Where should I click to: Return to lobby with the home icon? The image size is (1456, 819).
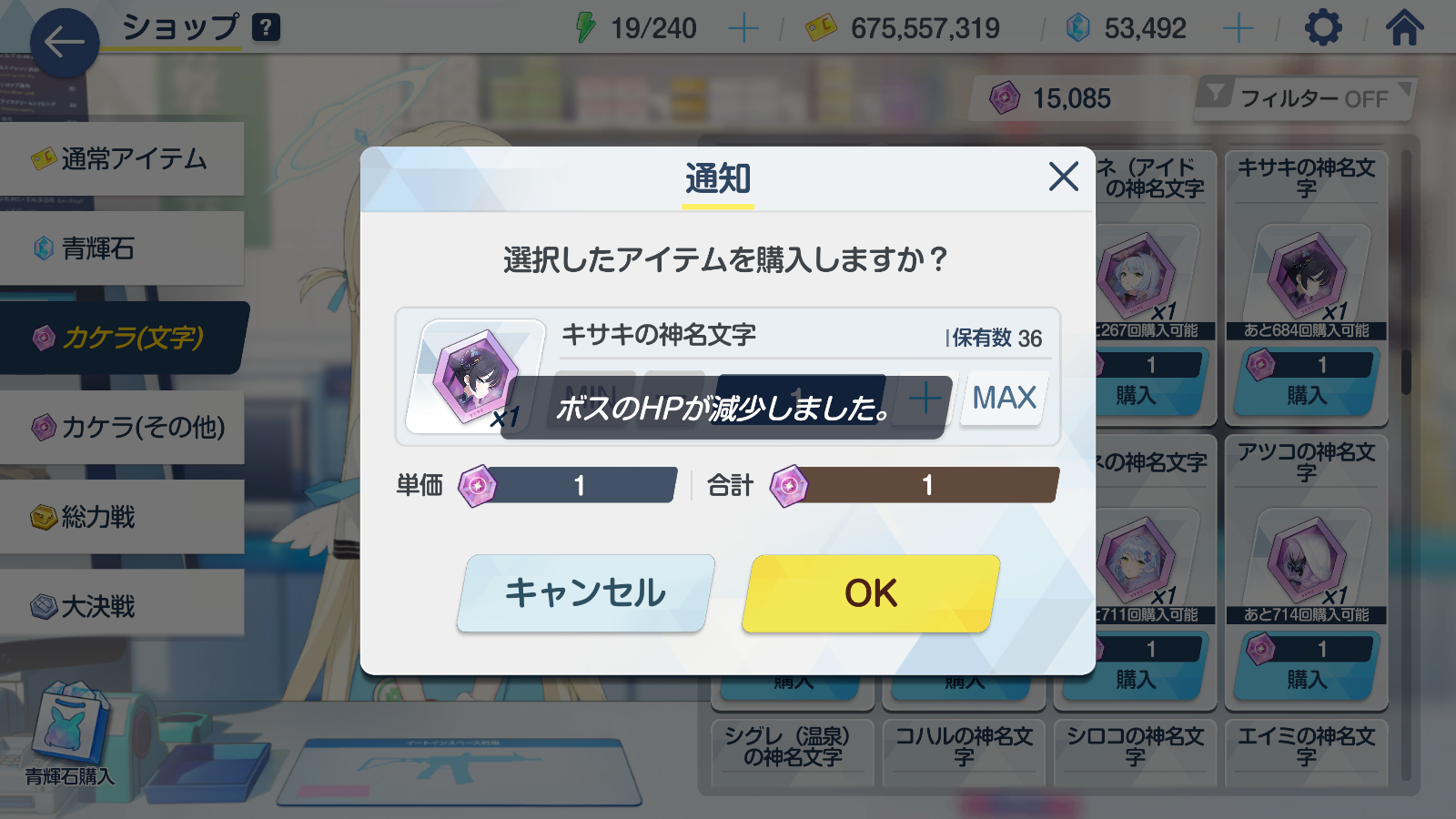(1404, 27)
